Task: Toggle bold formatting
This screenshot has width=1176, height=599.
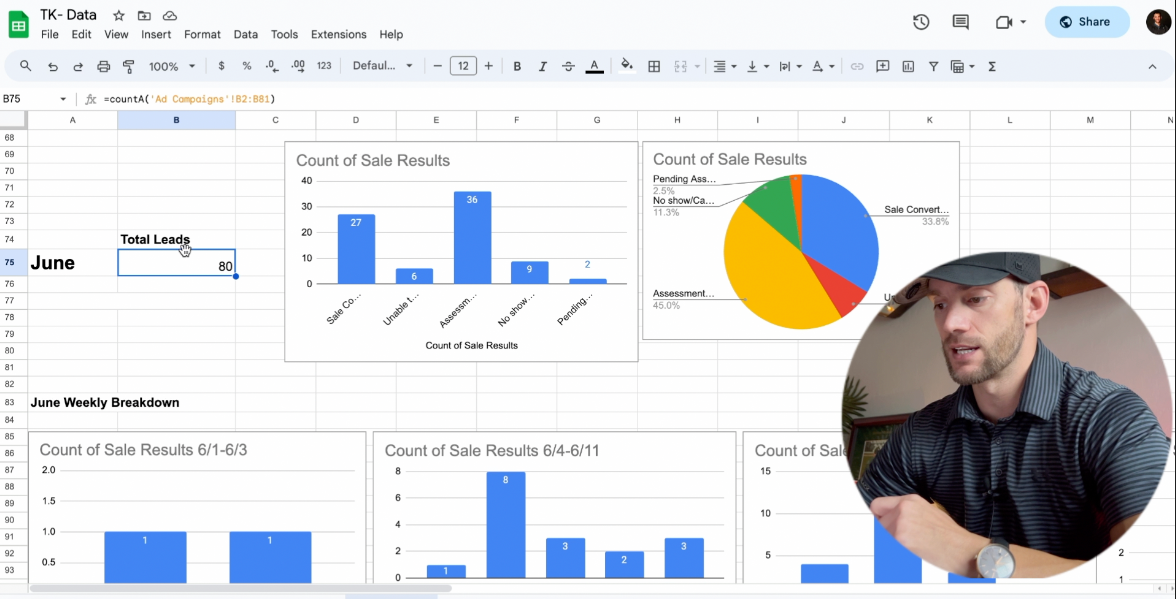Action: tap(517, 66)
